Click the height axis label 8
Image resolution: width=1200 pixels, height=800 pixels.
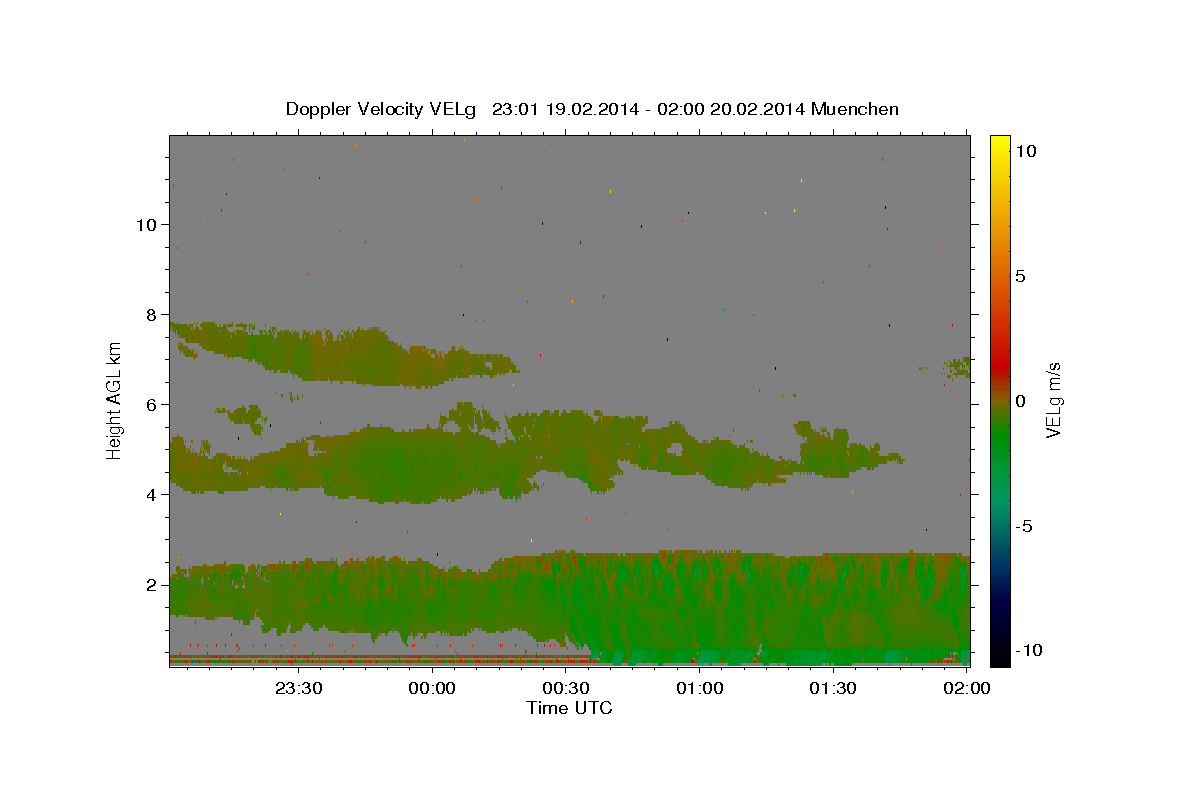pos(151,314)
